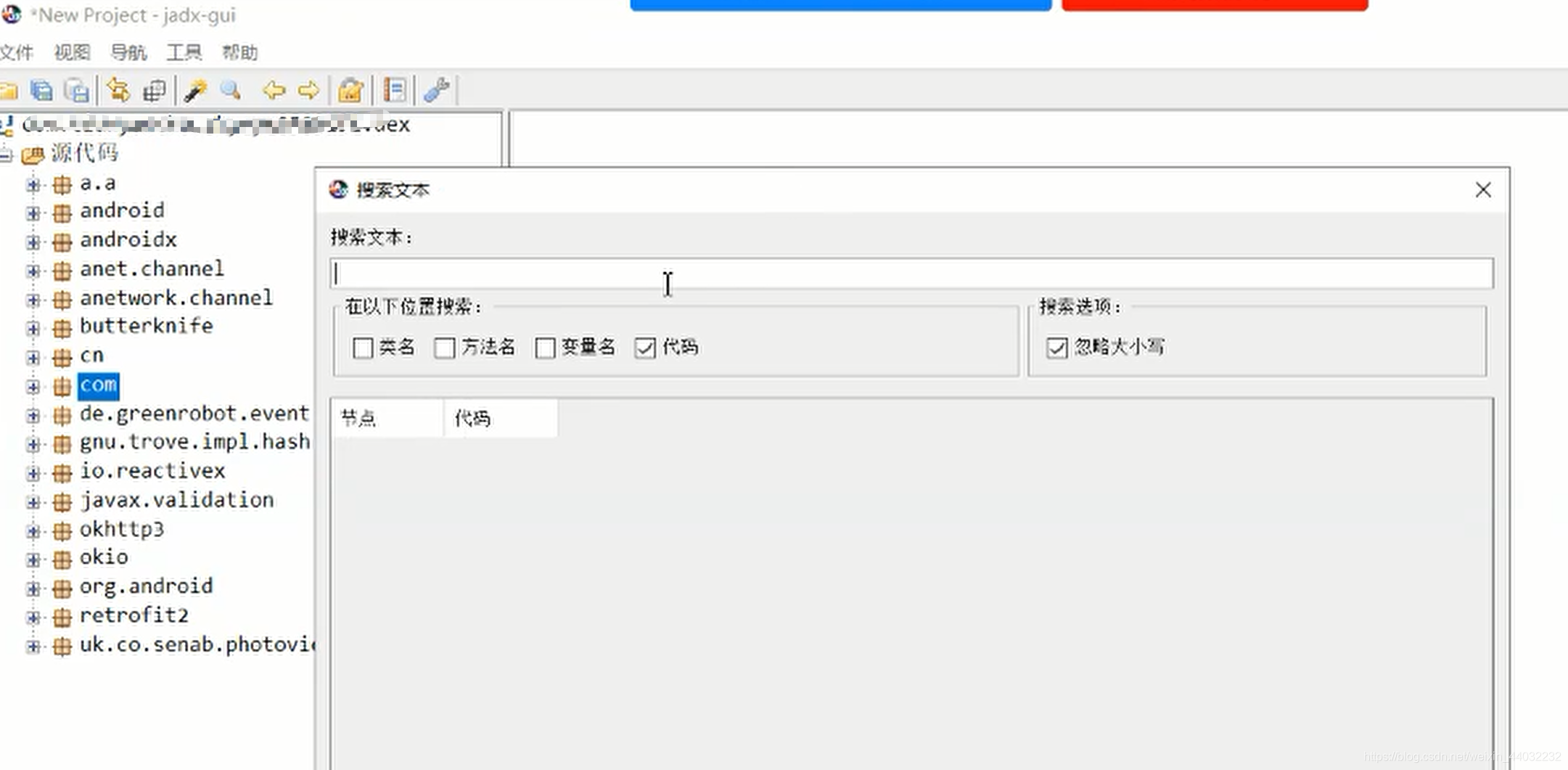Open the 工具 menu
The image size is (1568, 770).
pyautogui.click(x=184, y=52)
